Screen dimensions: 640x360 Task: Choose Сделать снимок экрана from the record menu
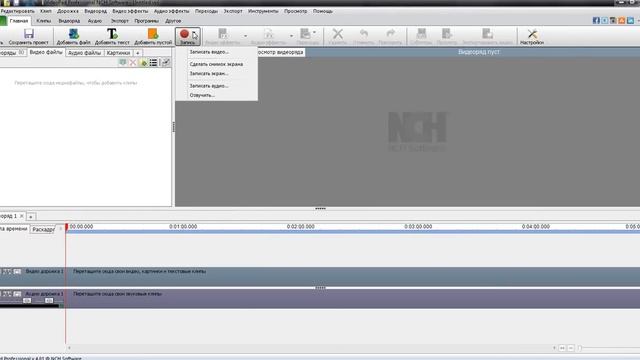216,64
